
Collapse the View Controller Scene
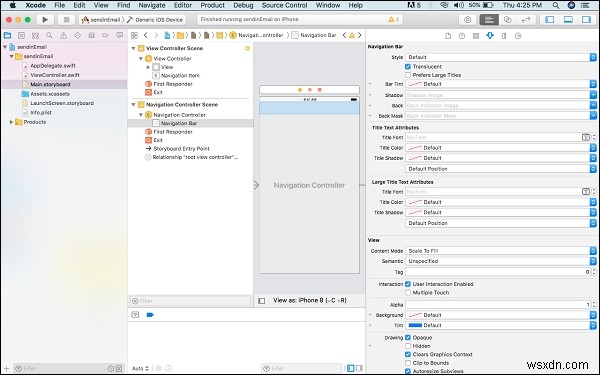(134, 48)
